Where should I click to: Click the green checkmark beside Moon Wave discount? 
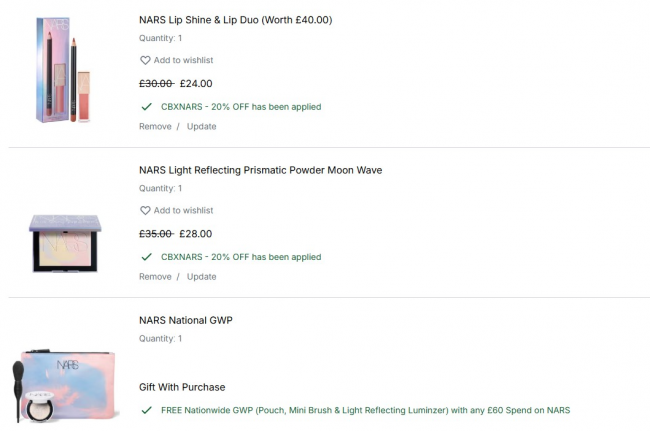pos(146,257)
